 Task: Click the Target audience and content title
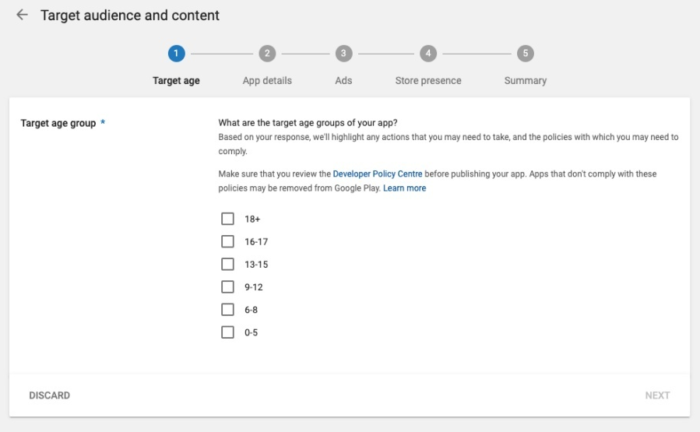(x=130, y=15)
